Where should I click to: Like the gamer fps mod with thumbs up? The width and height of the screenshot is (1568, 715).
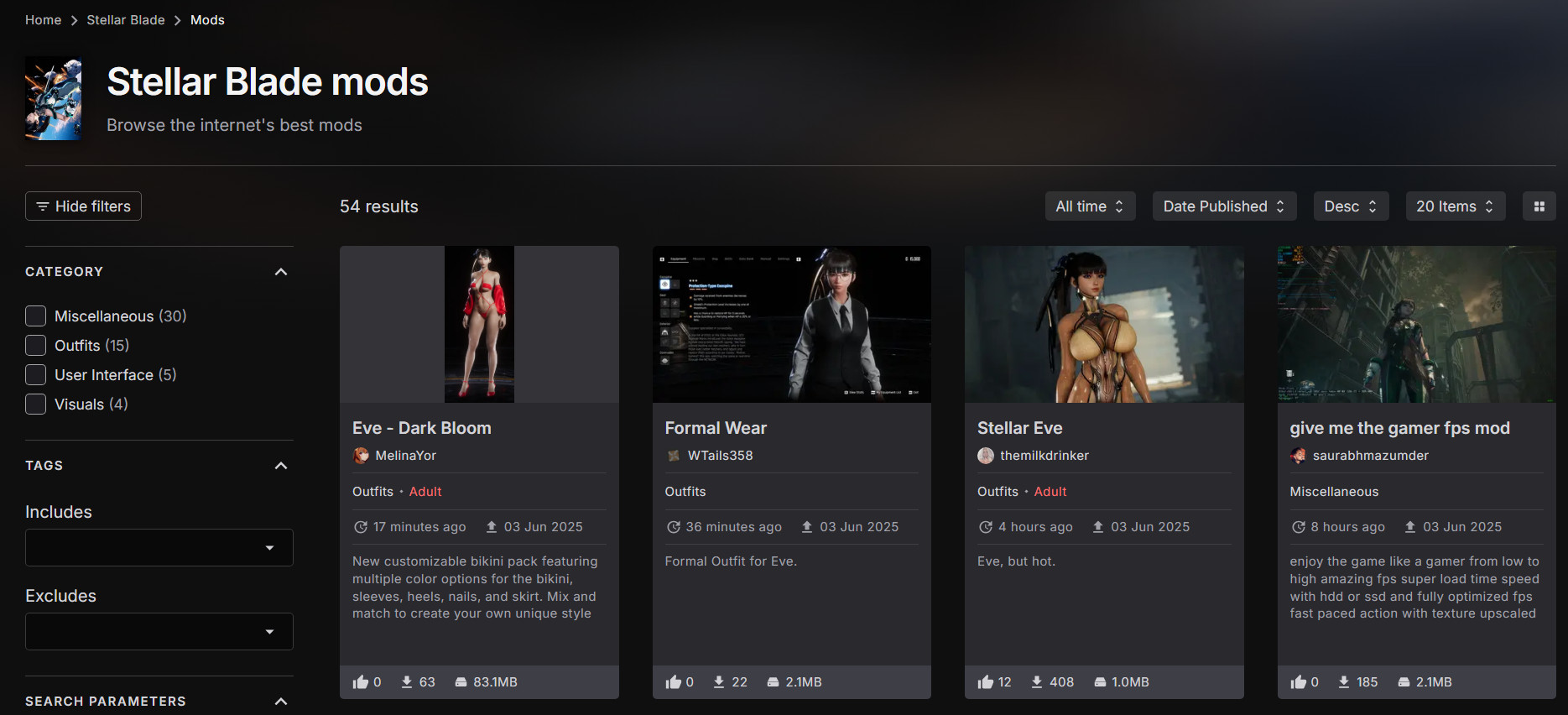coord(1299,682)
